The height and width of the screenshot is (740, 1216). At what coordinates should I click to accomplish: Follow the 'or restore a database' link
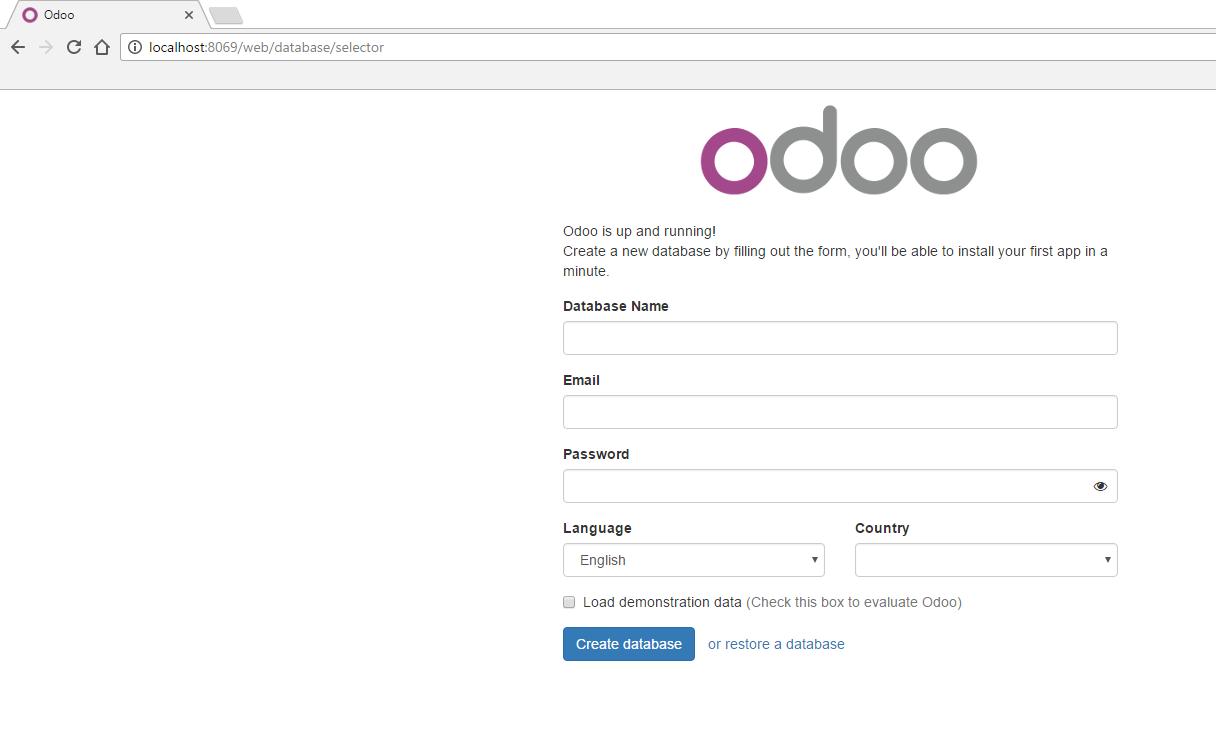click(x=776, y=644)
